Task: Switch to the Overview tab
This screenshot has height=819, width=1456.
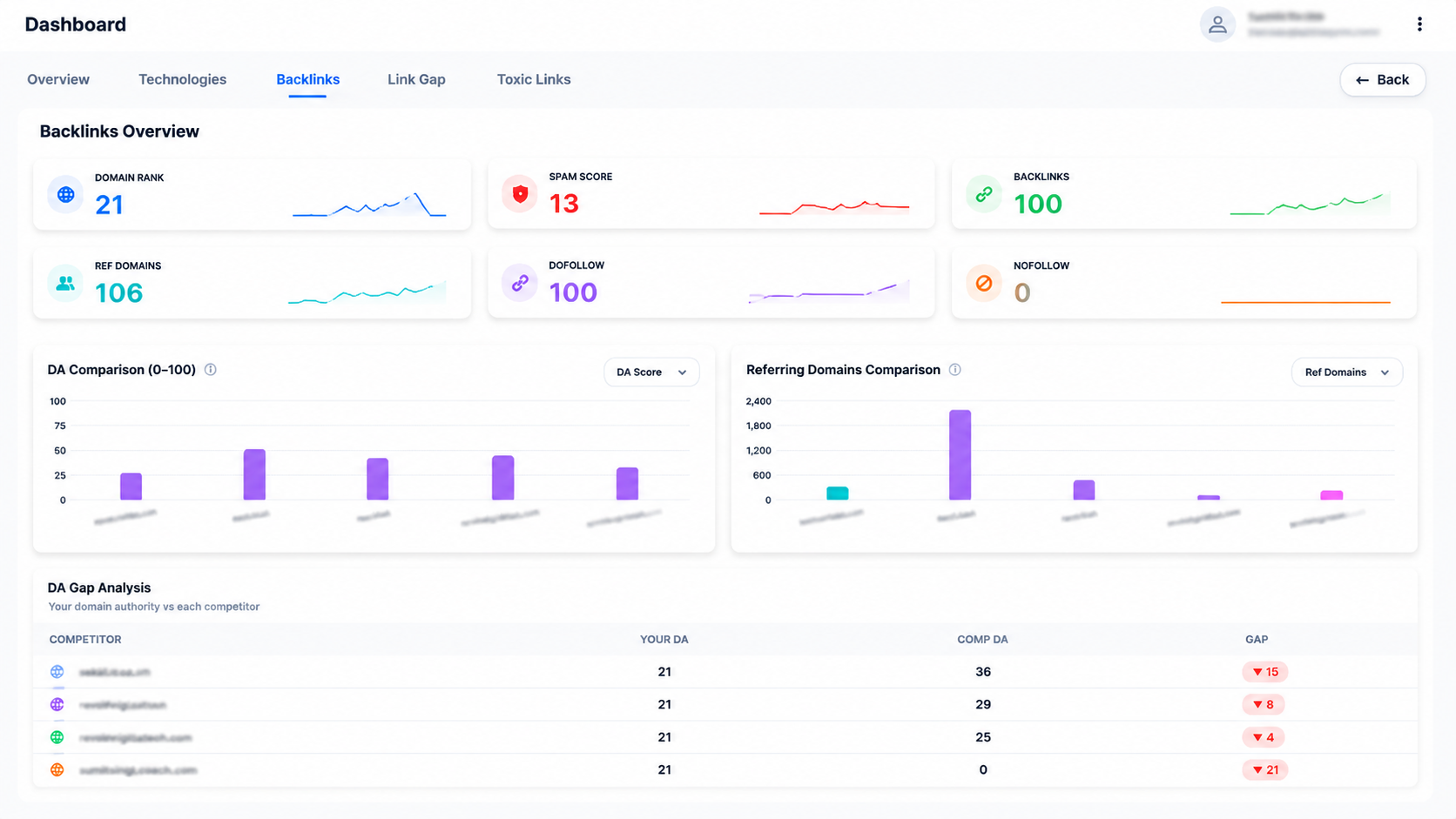Action: (58, 79)
